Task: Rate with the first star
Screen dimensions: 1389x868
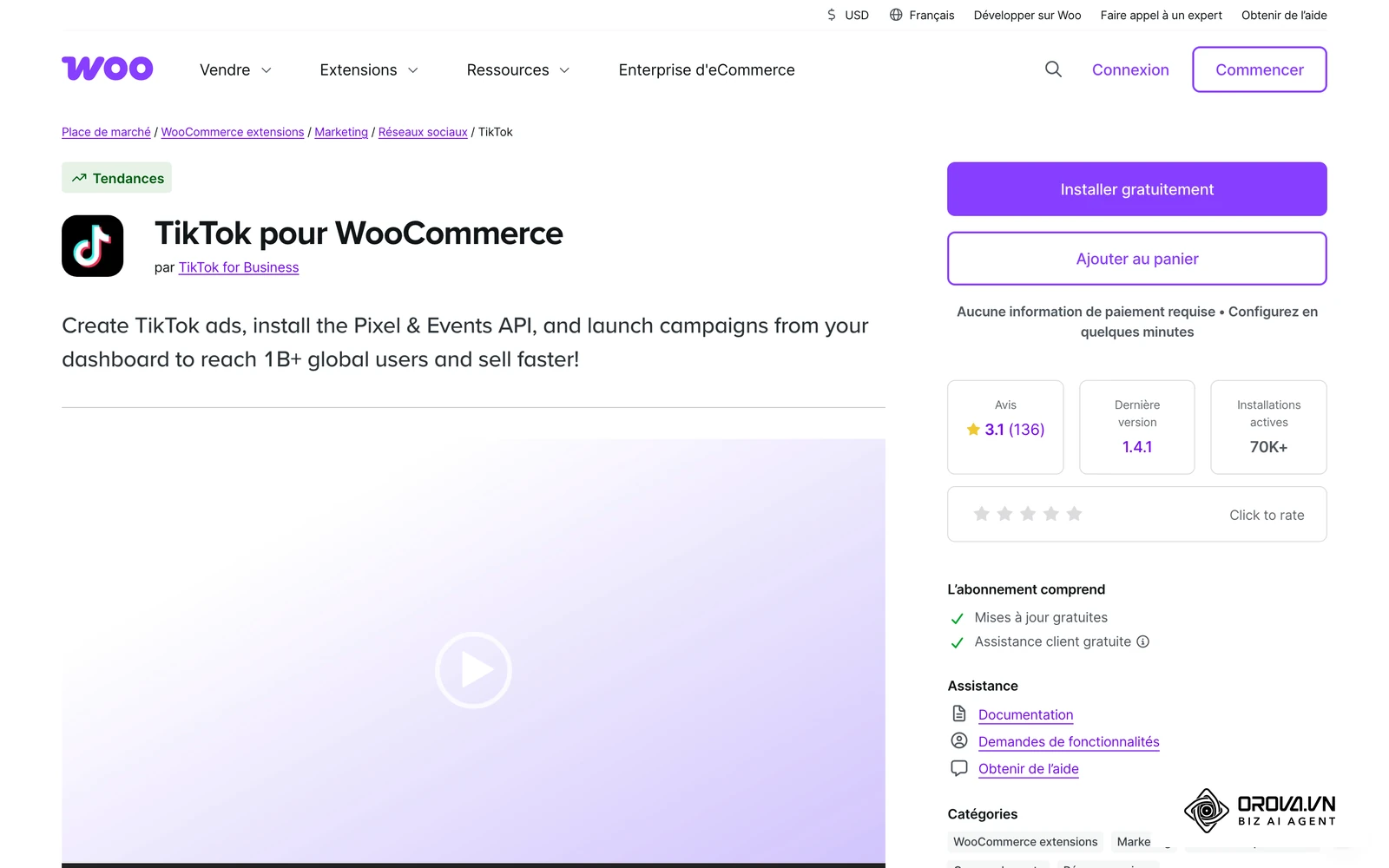Action: pyautogui.click(x=982, y=514)
